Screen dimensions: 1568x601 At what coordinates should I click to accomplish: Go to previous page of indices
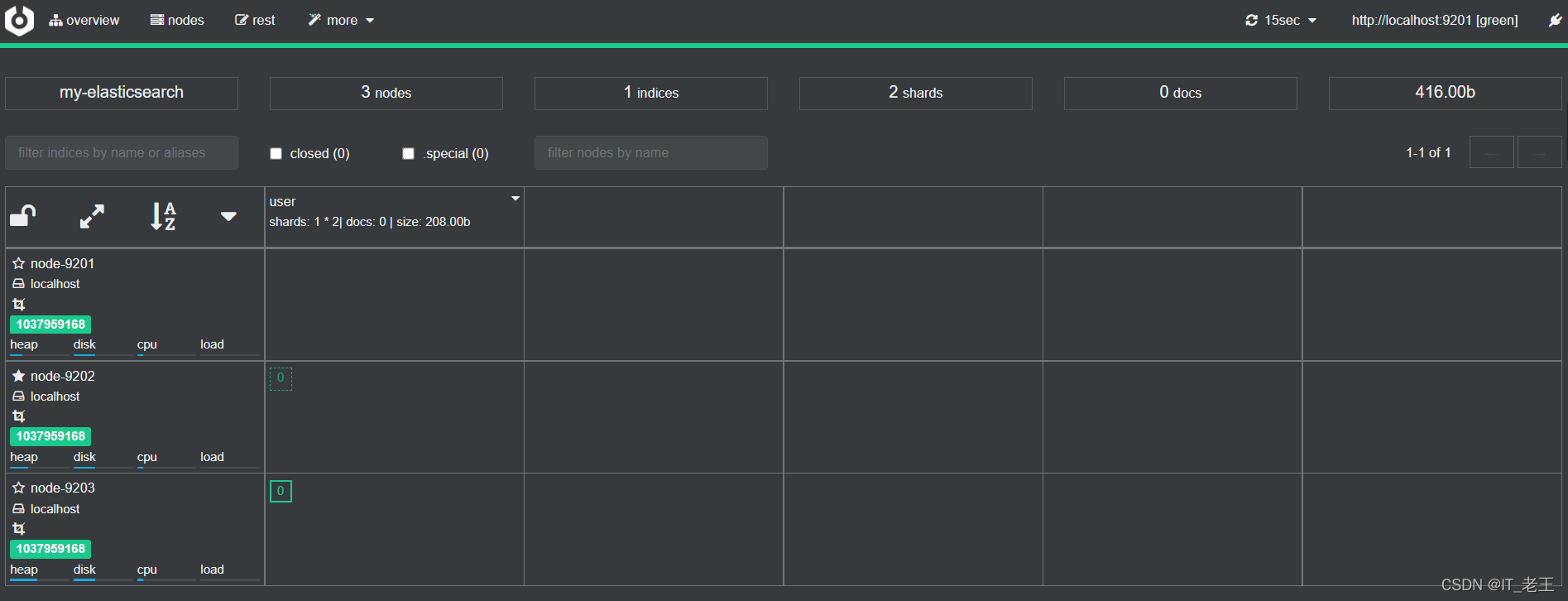pyautogui.click(x=1492, y=152)
